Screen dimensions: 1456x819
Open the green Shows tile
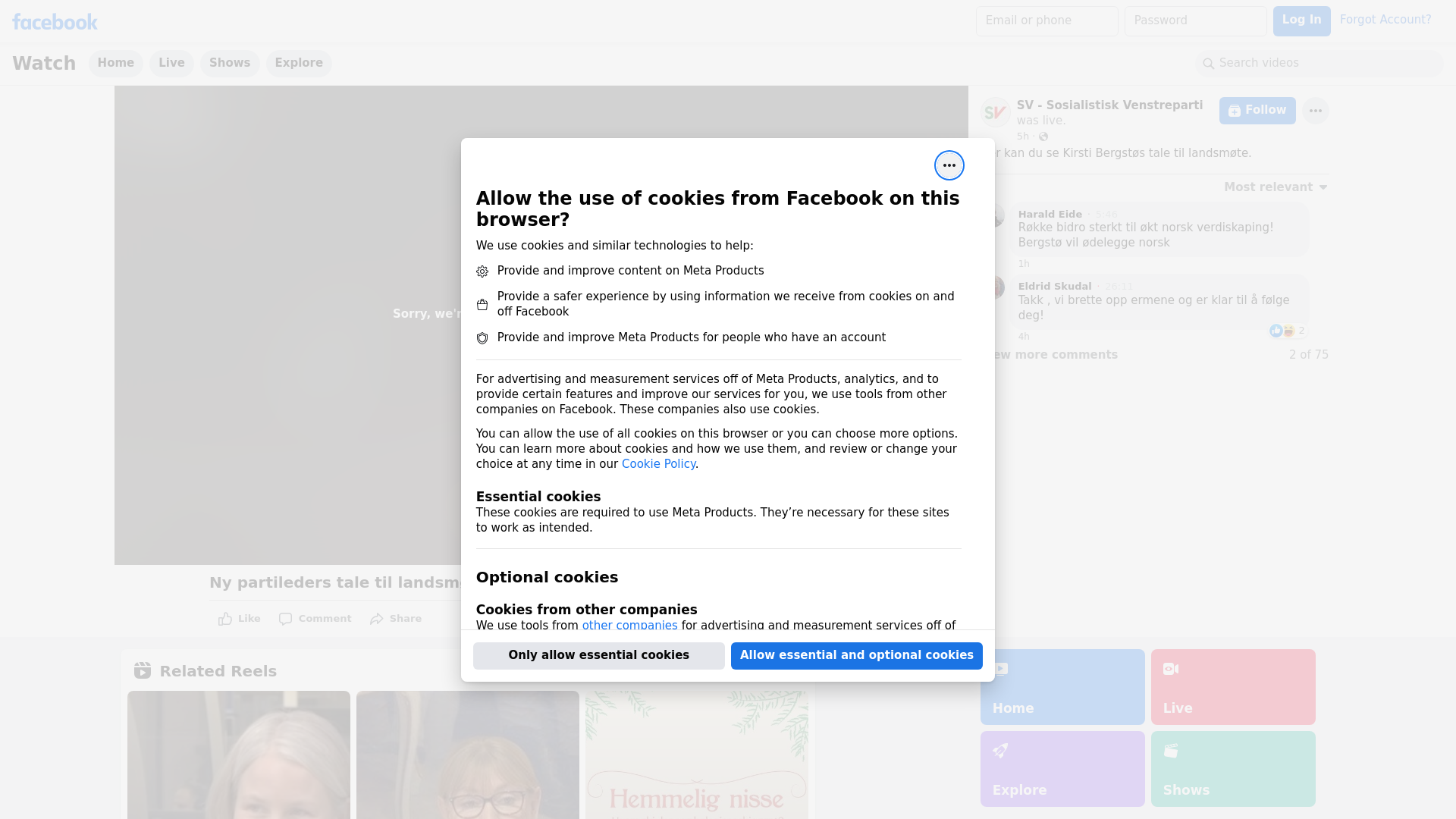coord(1232,768)
